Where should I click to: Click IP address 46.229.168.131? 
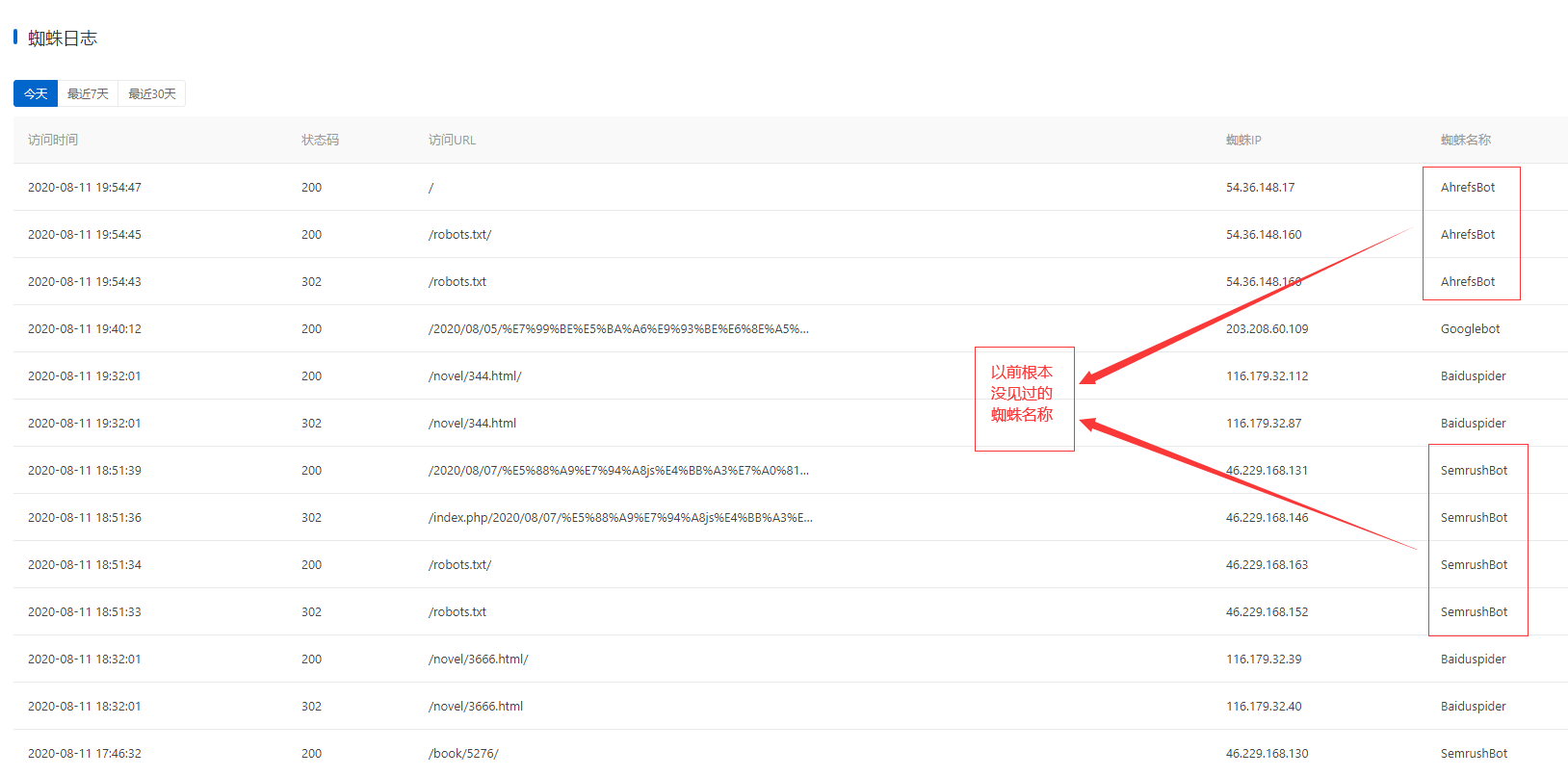1267,470
